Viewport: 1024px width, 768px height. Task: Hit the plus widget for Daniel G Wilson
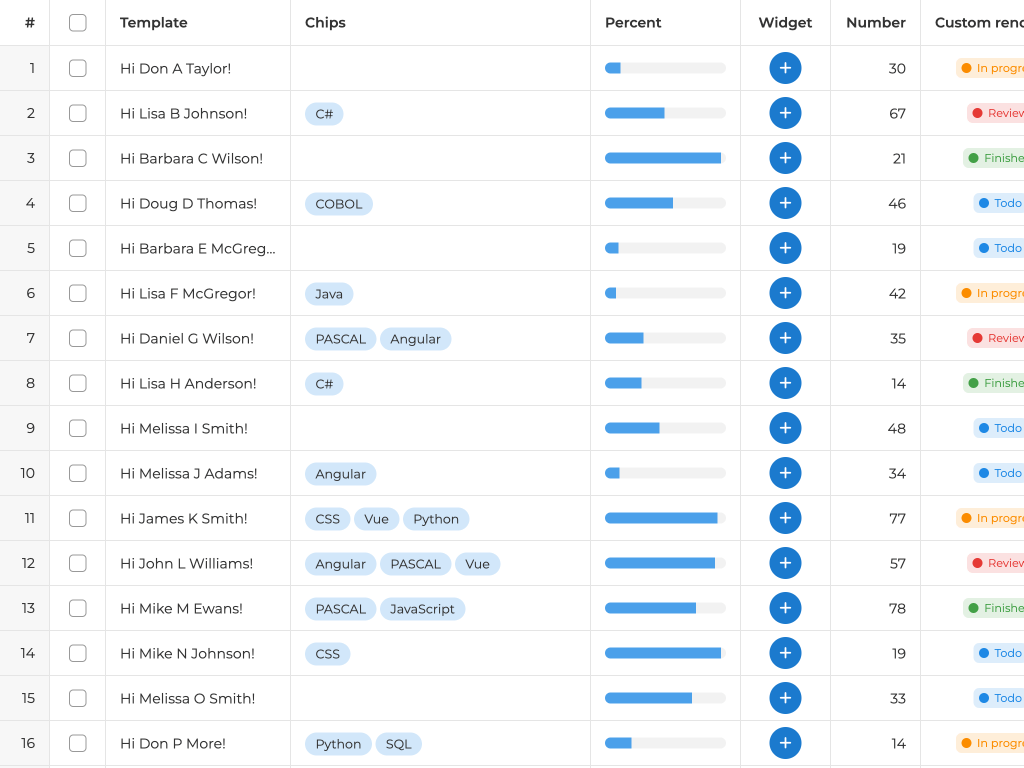(x=785, y=338)
